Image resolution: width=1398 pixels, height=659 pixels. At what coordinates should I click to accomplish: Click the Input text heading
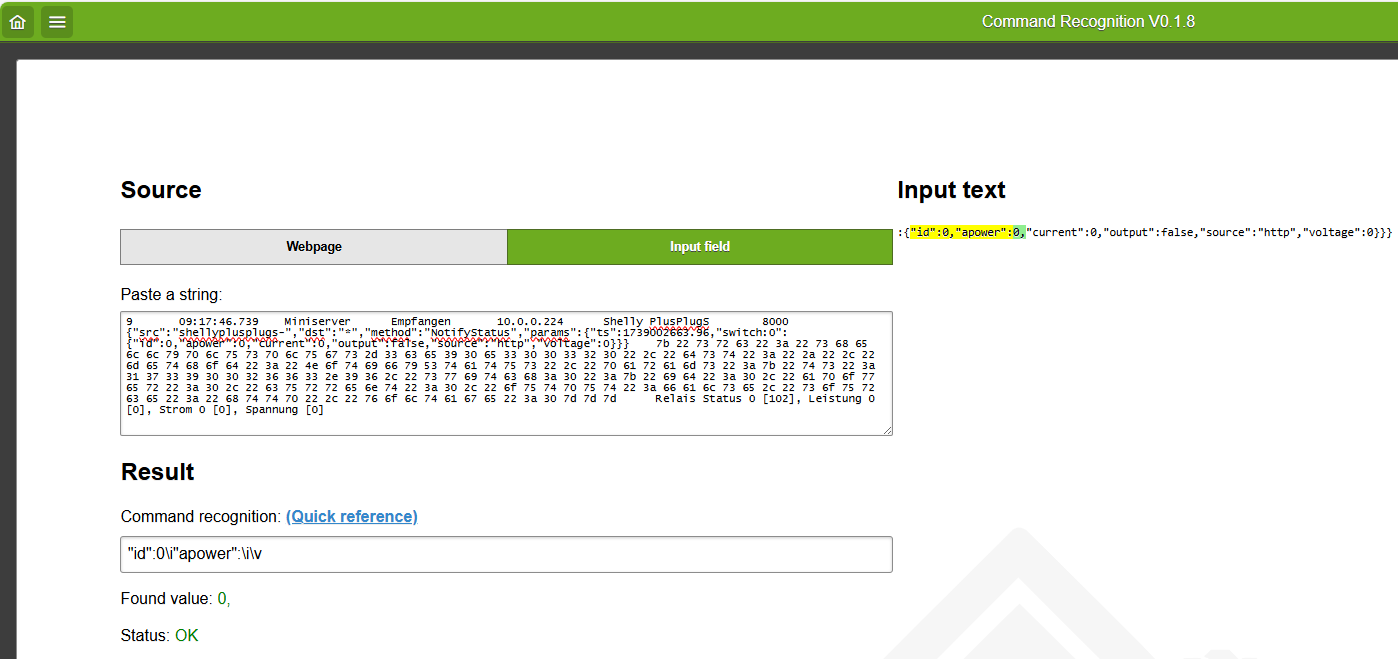coord(952,190)
